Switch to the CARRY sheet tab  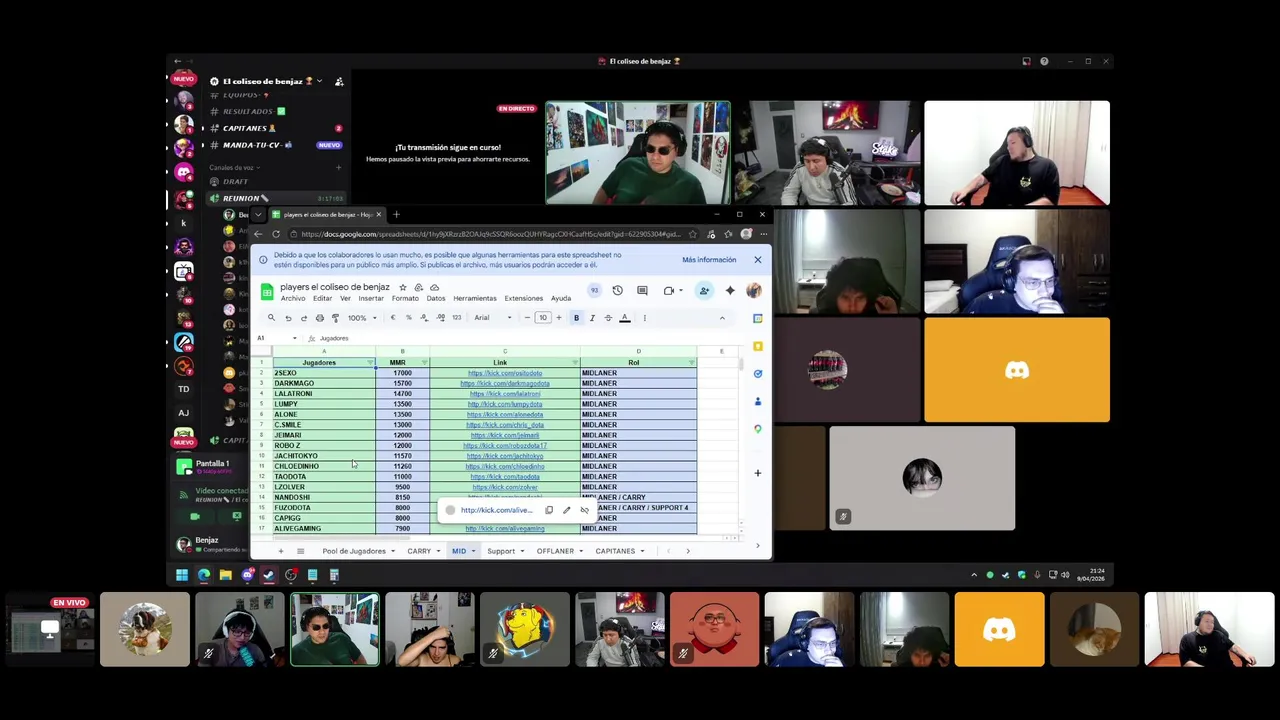[x=419, y=551]
